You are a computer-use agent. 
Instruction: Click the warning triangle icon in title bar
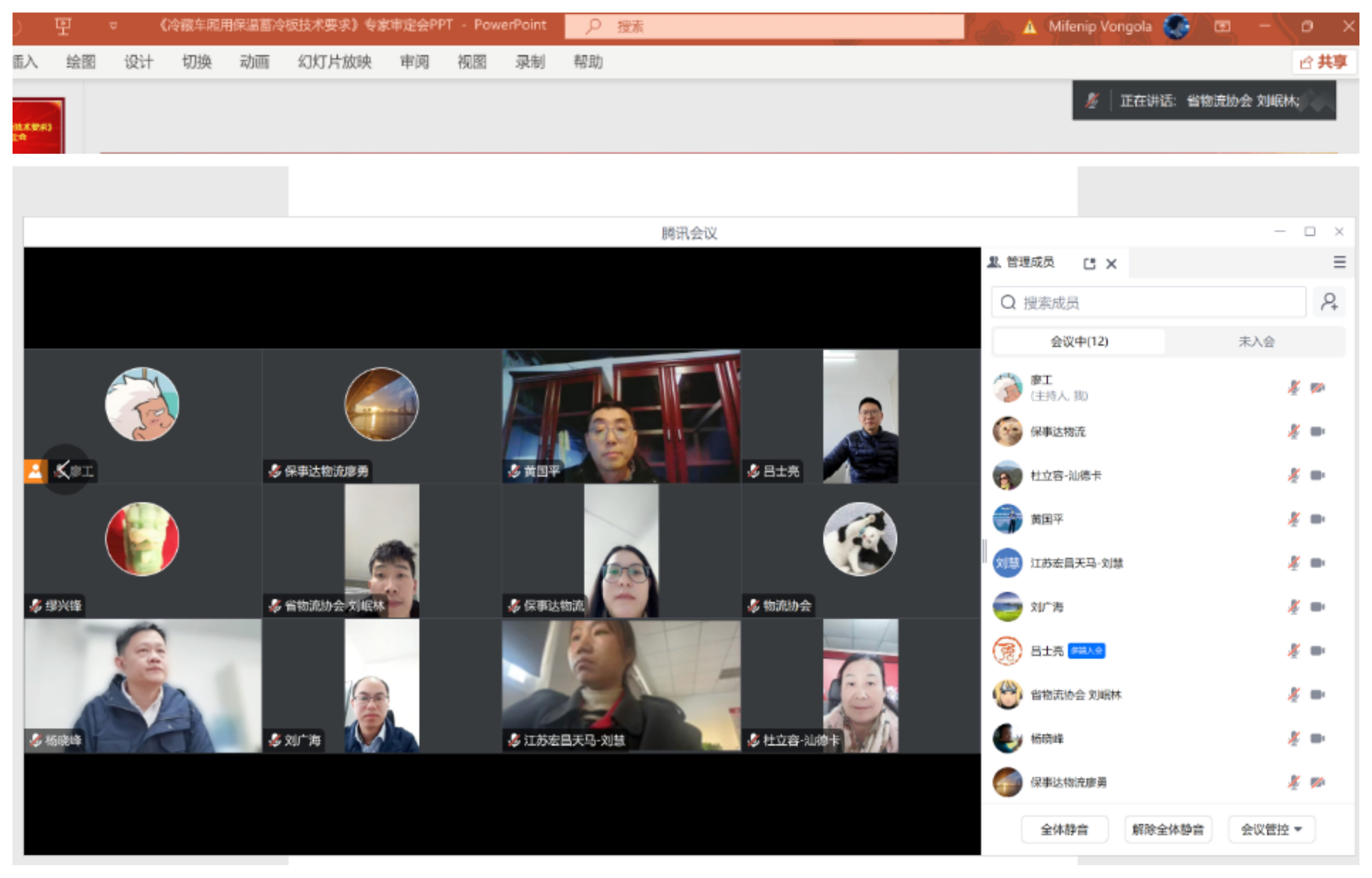click(1030, 27)
